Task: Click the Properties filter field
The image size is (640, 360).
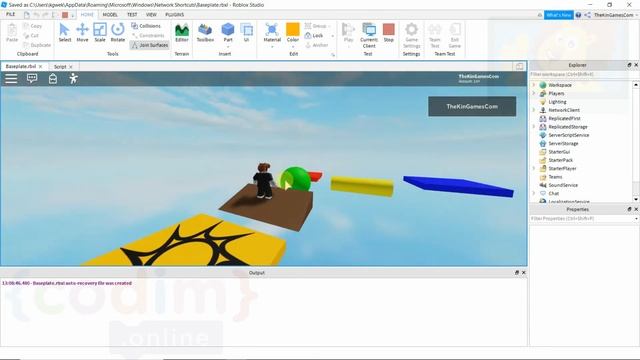Action: pos(582,219)
